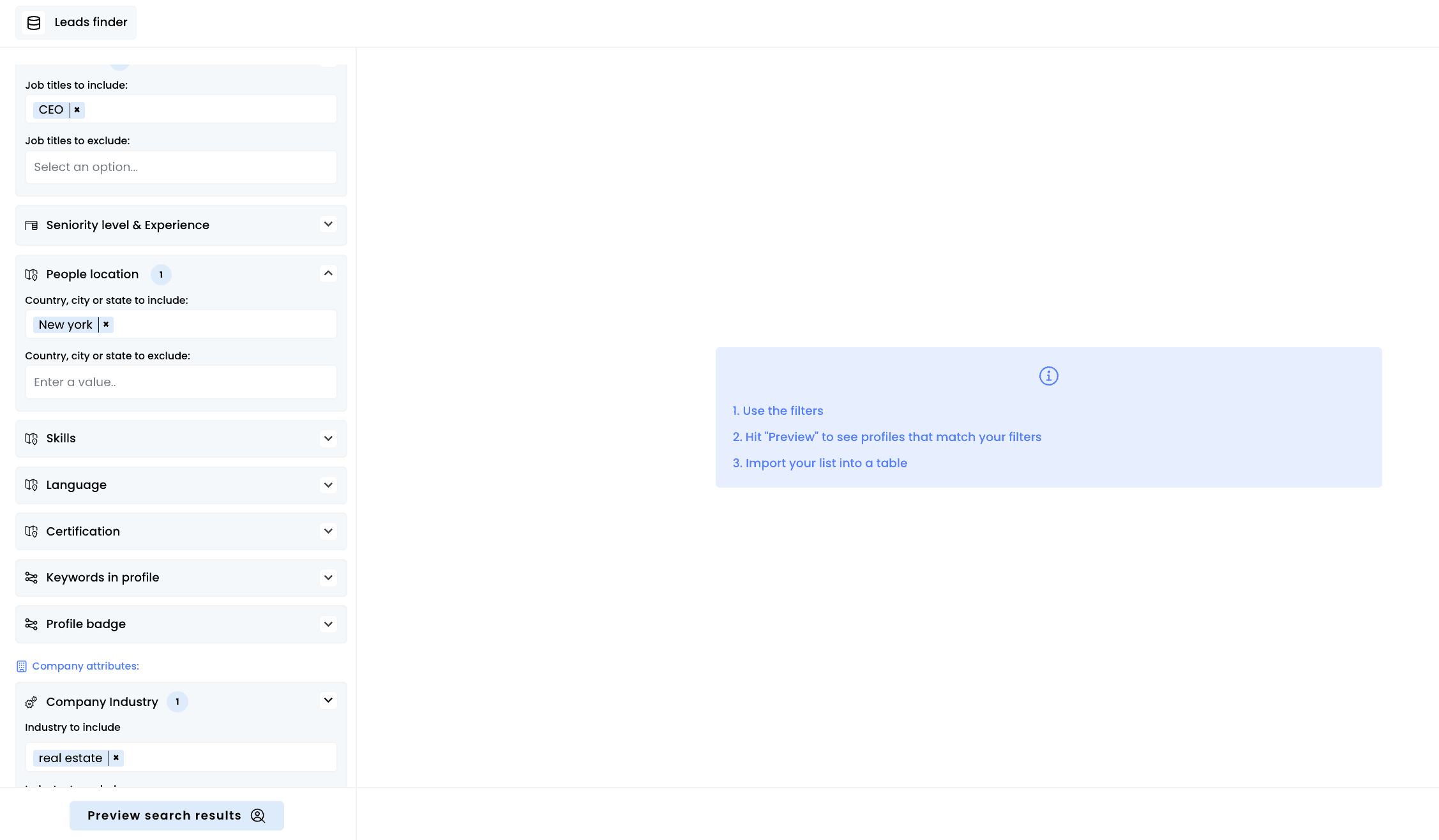This screenshot has width=1439, height=840.
Task: Expand the Skills filter section
Action: [328, 439]
